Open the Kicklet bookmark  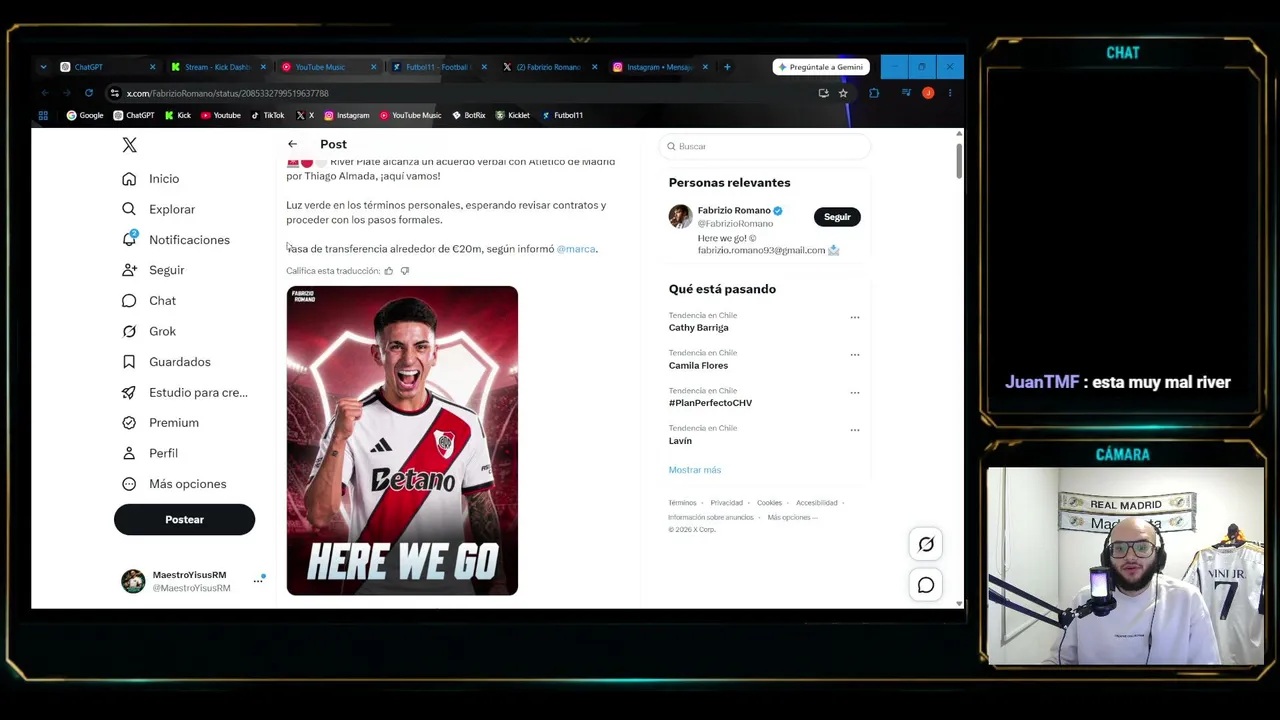pos(513,115)
